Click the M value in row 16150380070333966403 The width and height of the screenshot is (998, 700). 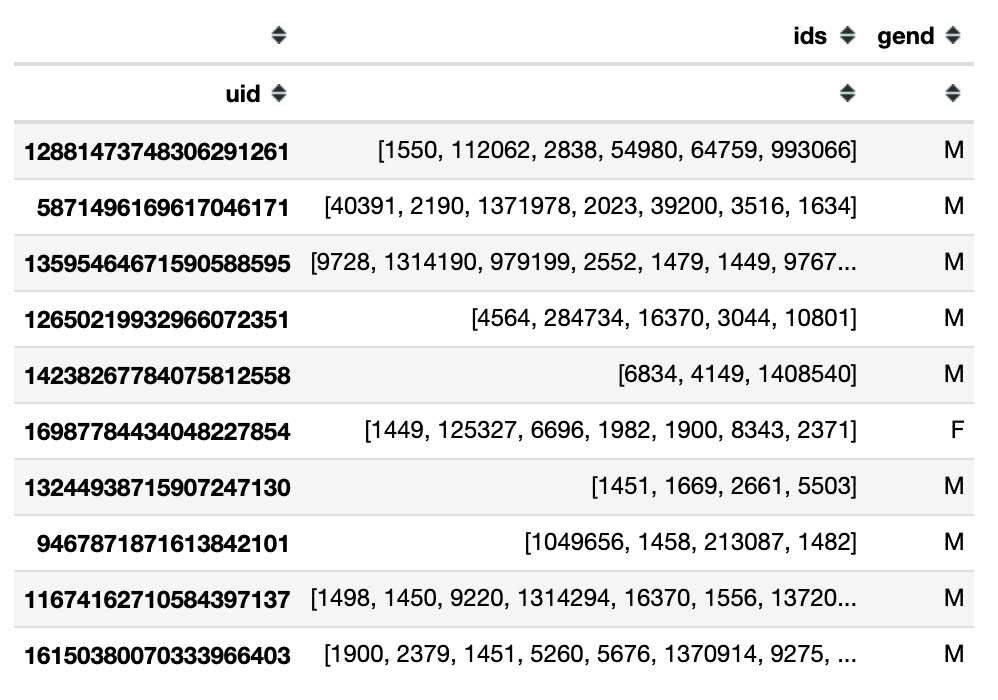[x=954, y=655]
